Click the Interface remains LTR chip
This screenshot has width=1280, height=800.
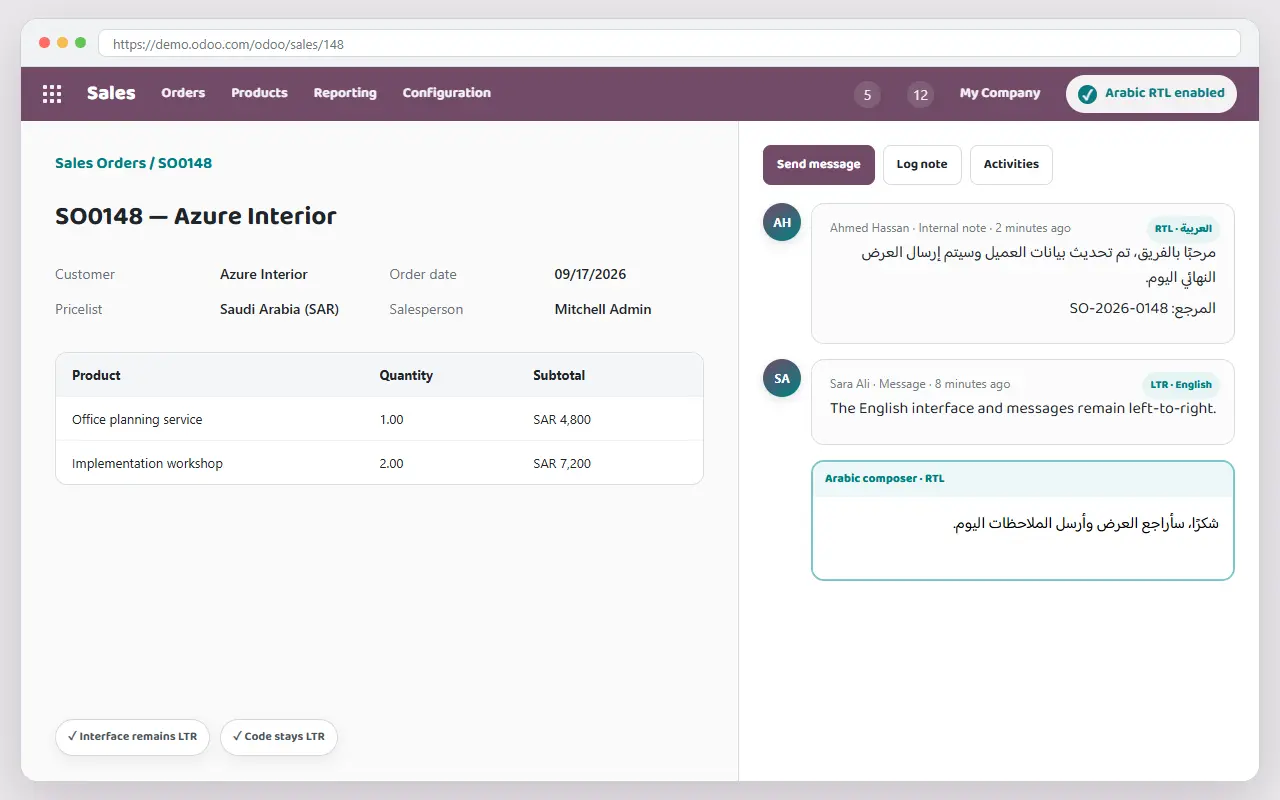(x=132, y=737)
